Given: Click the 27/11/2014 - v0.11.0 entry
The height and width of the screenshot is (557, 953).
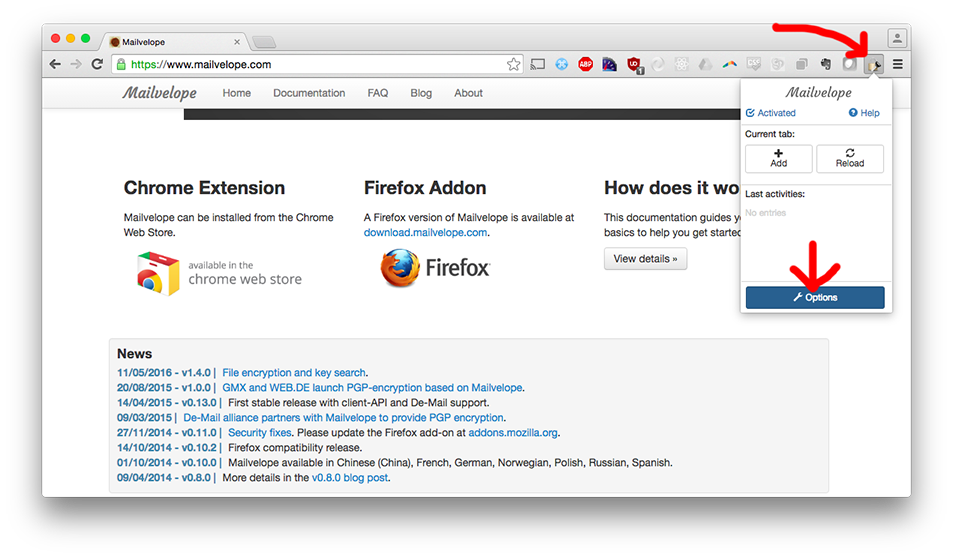Looking at the screenshot, I should tap(167, 433).
